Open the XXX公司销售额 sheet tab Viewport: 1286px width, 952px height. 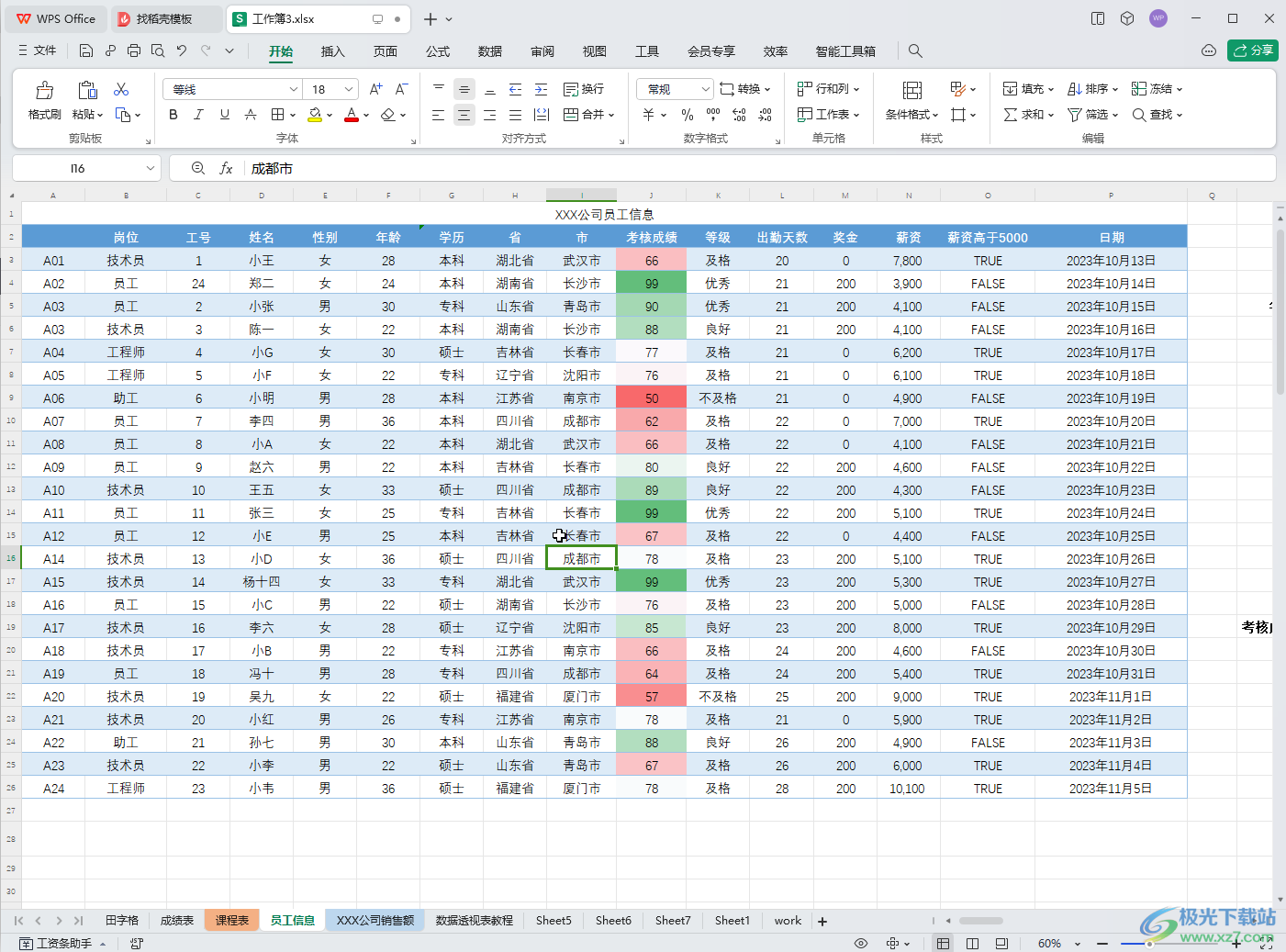[375, 920]
